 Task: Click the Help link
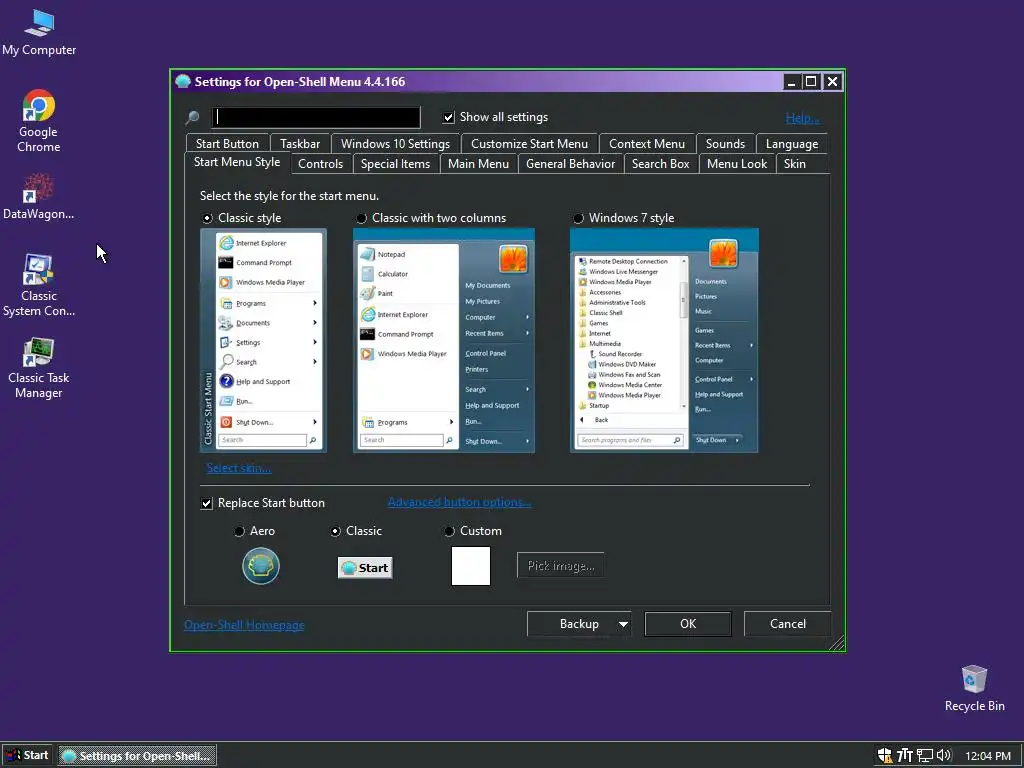click(802, 118)
